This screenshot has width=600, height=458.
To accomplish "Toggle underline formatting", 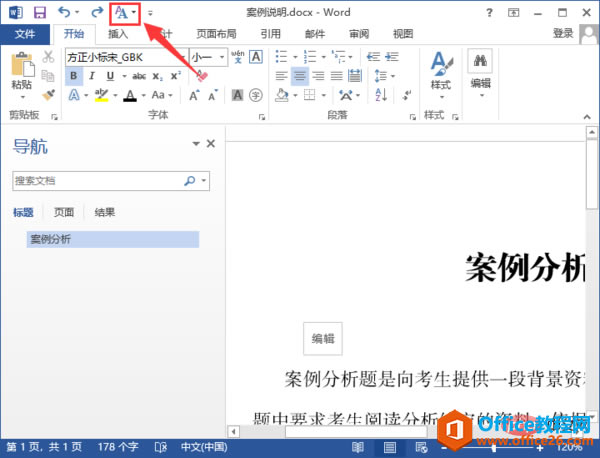I will (x=110, y=76).
